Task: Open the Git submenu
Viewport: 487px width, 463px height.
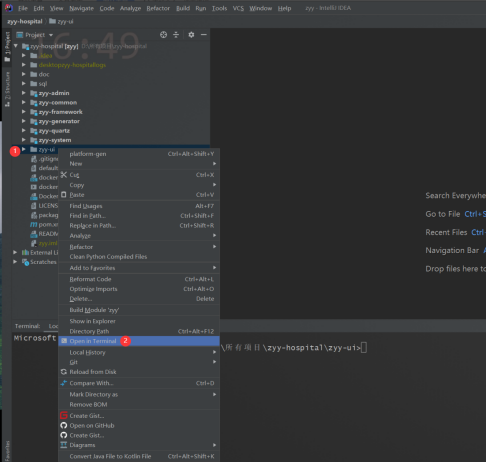Action: point(139,362)
